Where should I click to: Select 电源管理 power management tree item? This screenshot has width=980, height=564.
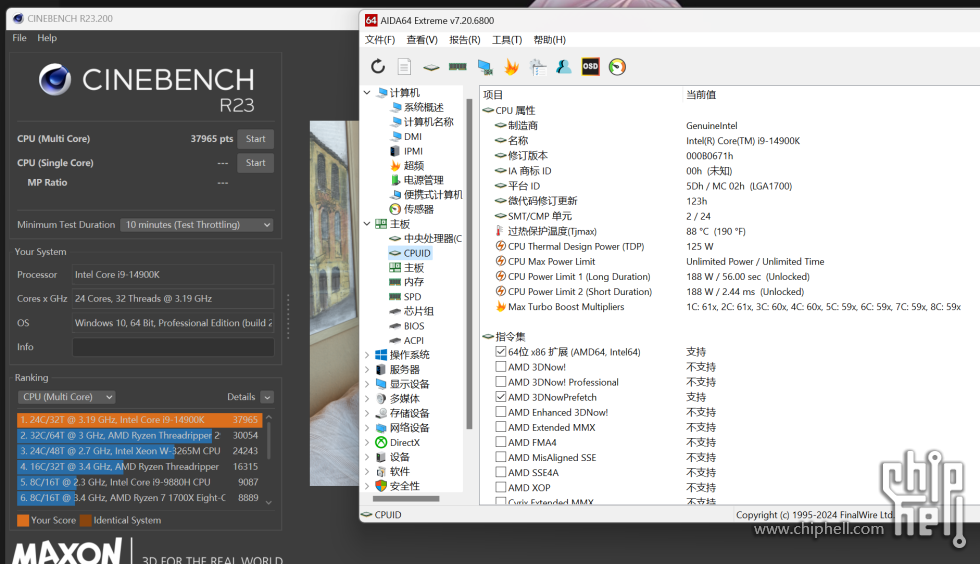click(423, 180)
